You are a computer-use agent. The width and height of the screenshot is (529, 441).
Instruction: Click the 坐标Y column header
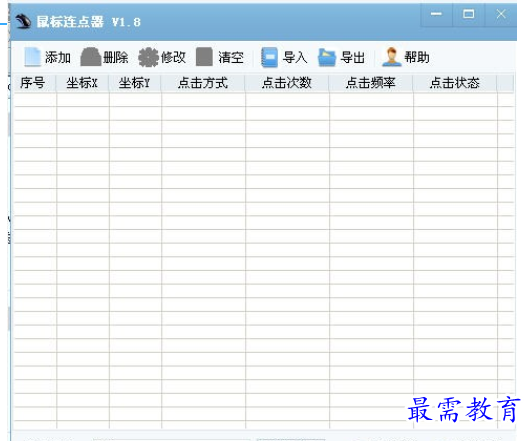pos(135,83)
